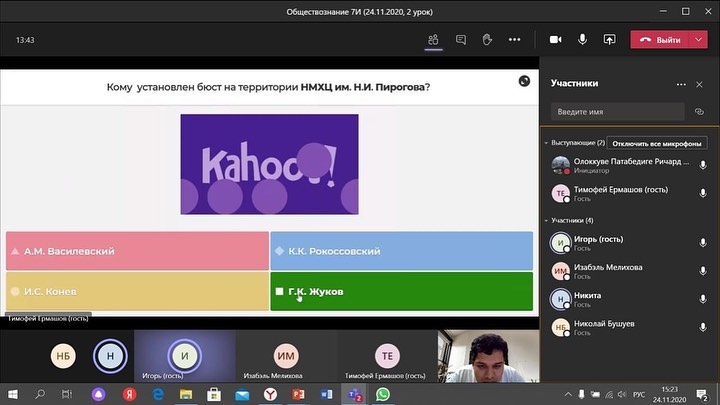Image resolution: width=720 pixels, height=405 pixels.
Task: Select Николай Бушуев in participants list
Action: tap(629, 327)
